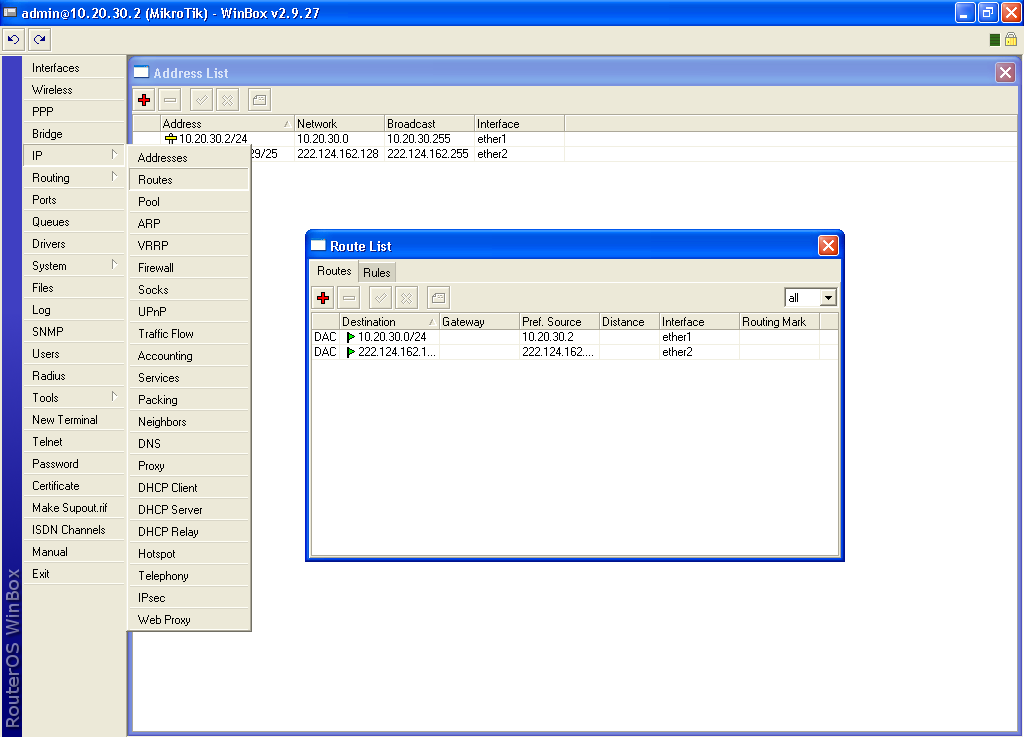1024x737 pixels.
Task: Select the 10.20.30.0/24 route row
Action: tap(575, 337)
